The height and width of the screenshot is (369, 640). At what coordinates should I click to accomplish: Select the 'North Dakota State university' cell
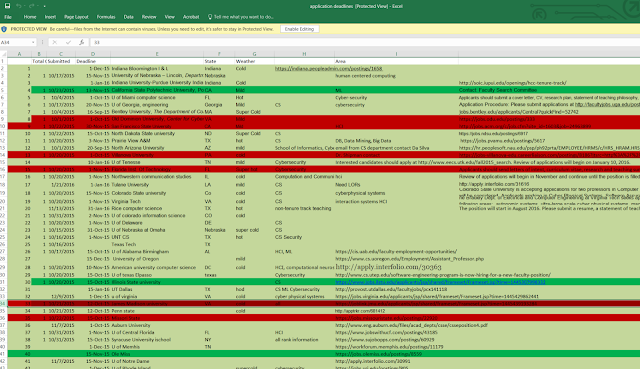coord(157,133)
